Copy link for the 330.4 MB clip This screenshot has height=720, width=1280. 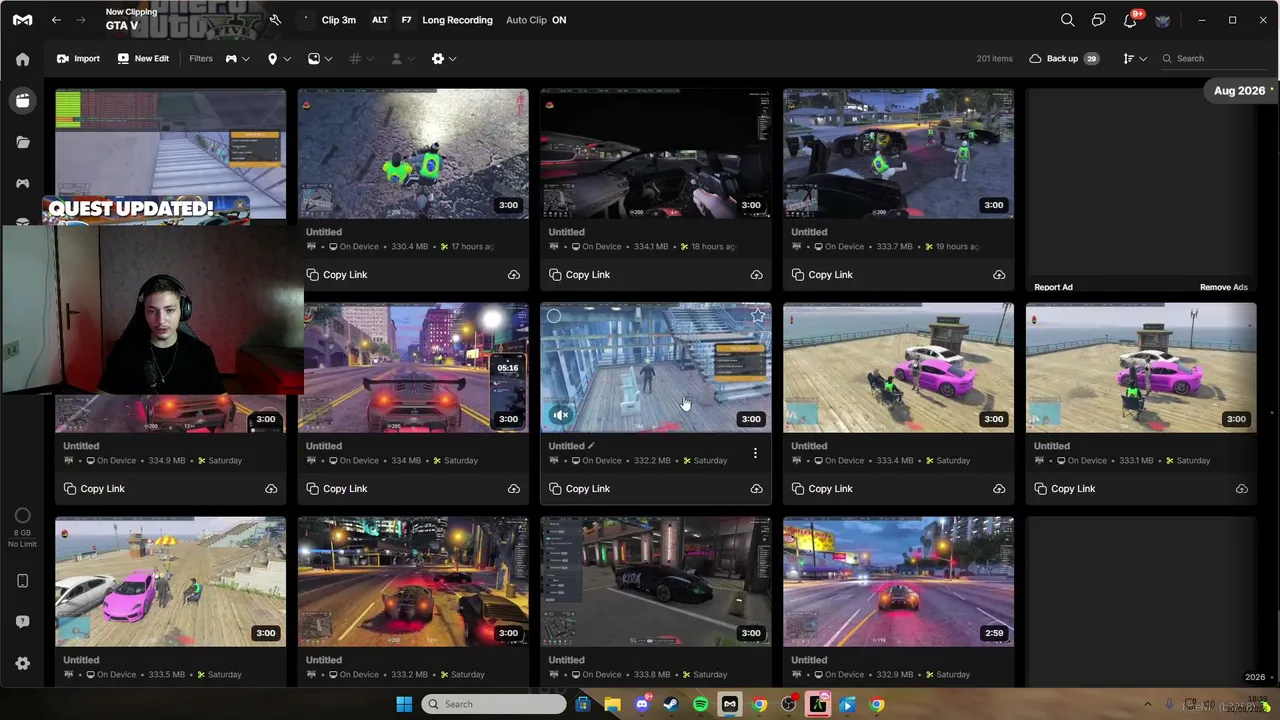pos(337,275)
